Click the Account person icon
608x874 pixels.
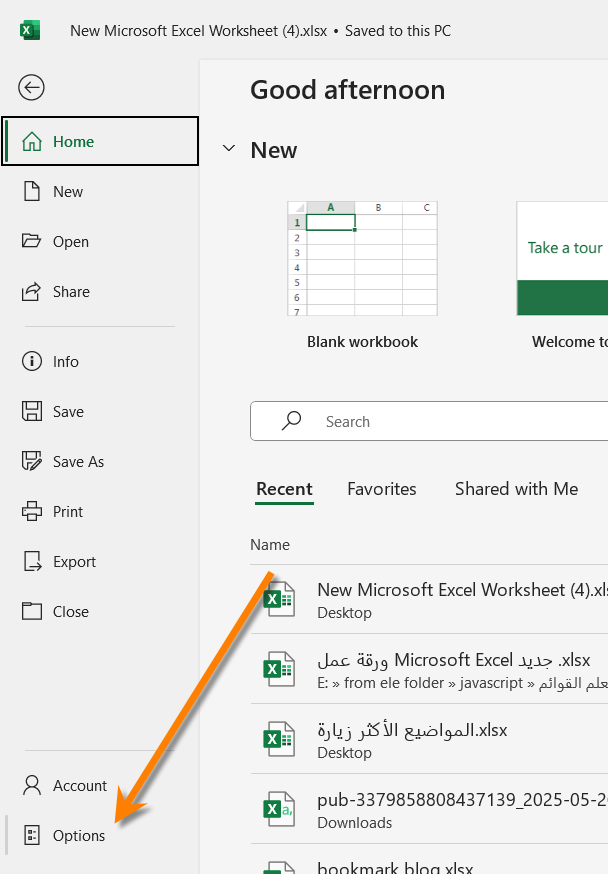[x=32, y=785]
